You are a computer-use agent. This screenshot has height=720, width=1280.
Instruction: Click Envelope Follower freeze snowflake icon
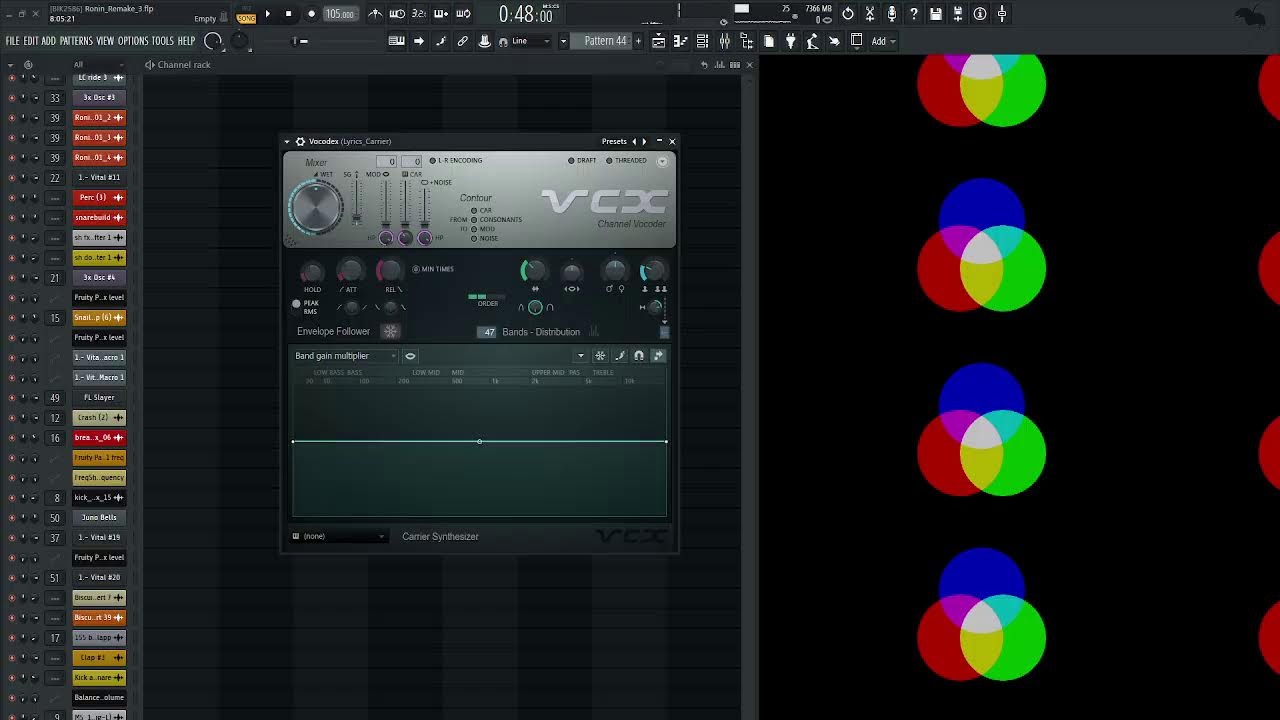tap(391, 331)
